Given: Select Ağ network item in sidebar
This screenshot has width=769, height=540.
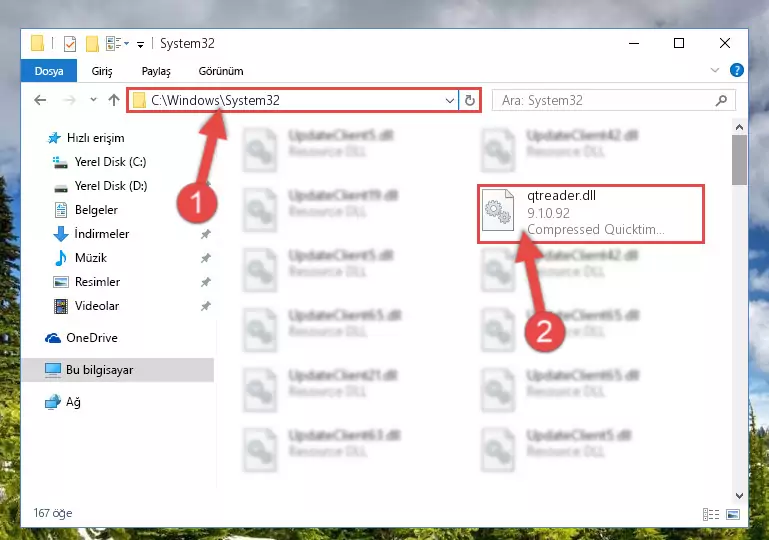Looking at the screenshot, I should [x=63, y=402].
